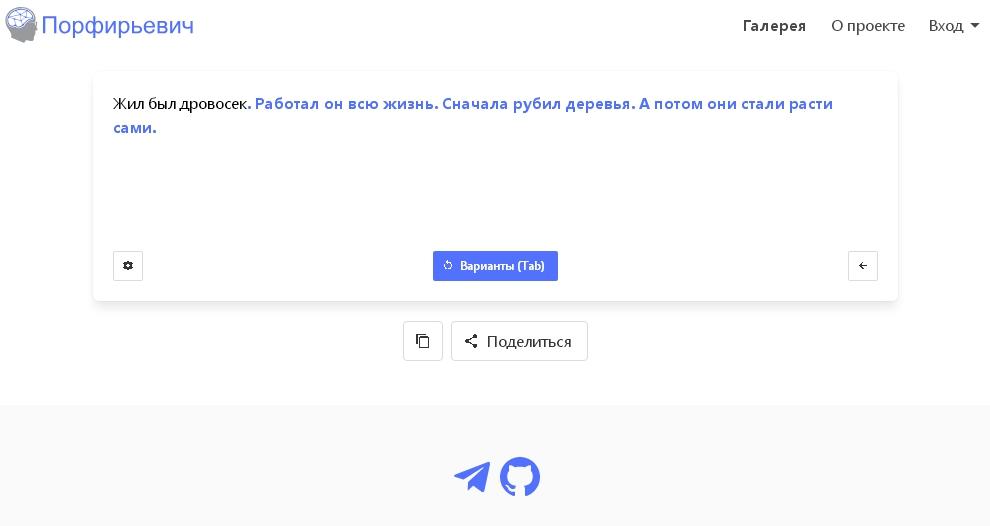Copy the text with the copy icon
Image resolution: width=990 pixels, height=526 pixels.
[x=423, y=341]
